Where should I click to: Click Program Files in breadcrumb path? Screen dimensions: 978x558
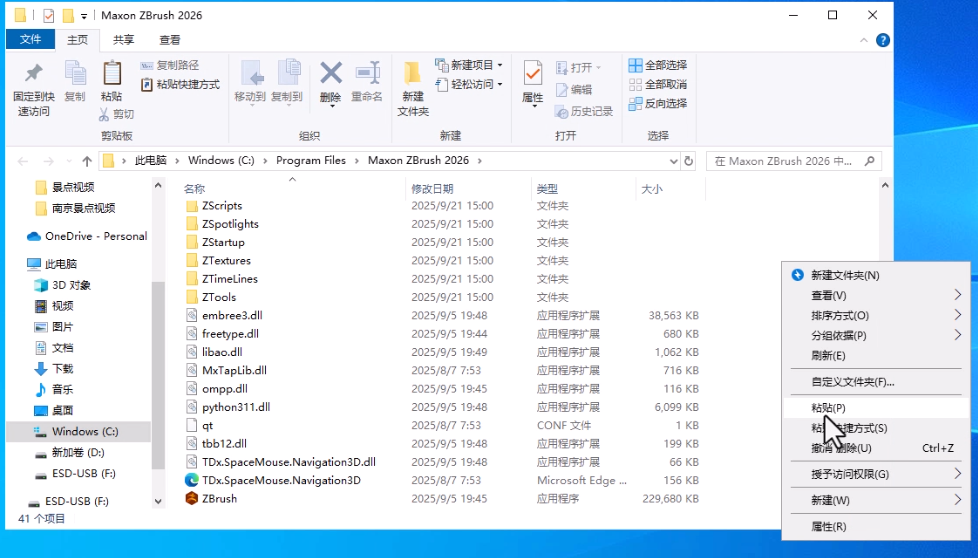[311, 160]
